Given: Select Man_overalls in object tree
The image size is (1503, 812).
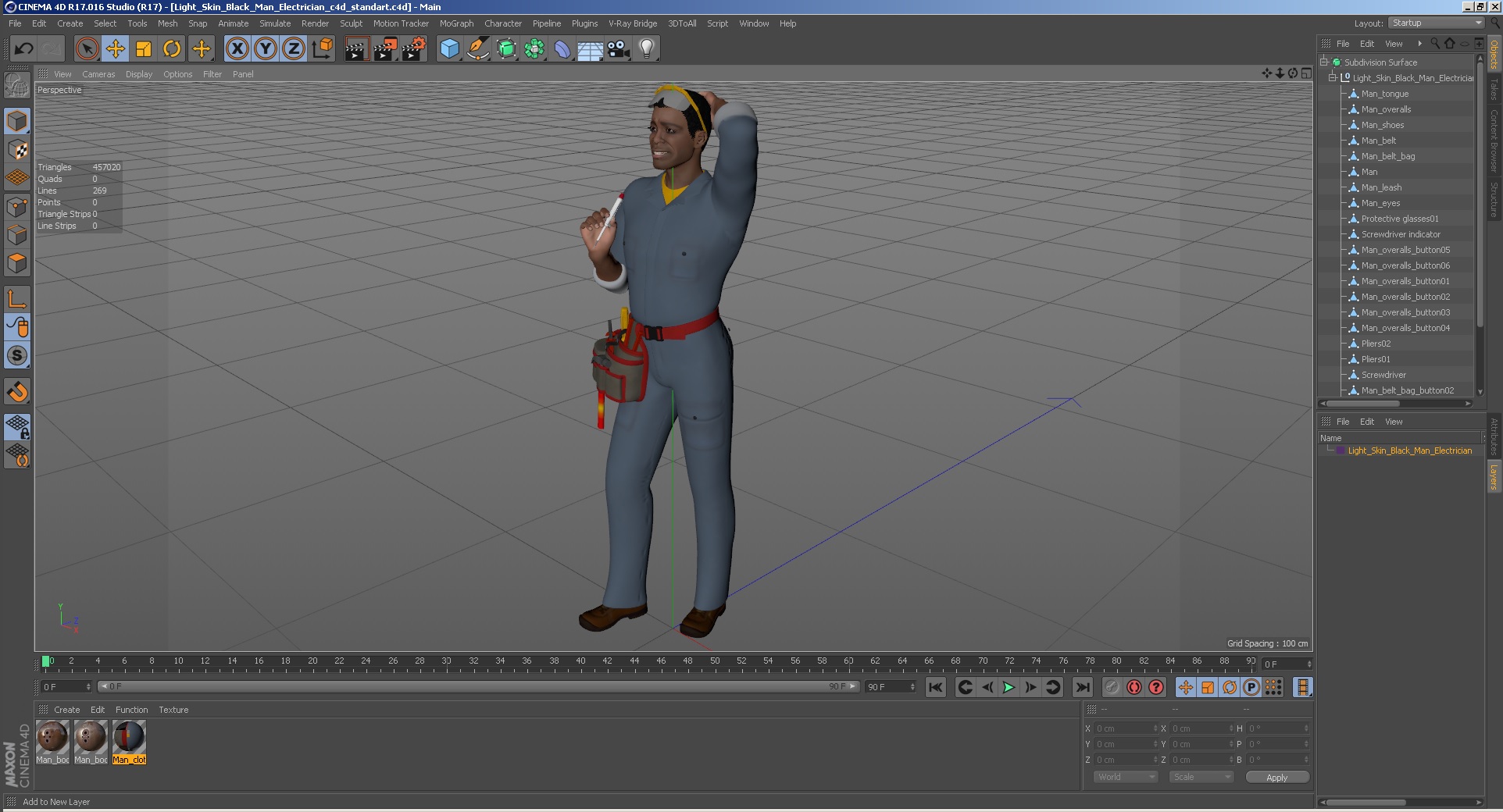Looking at the screenshot, I should (1386, 109).
